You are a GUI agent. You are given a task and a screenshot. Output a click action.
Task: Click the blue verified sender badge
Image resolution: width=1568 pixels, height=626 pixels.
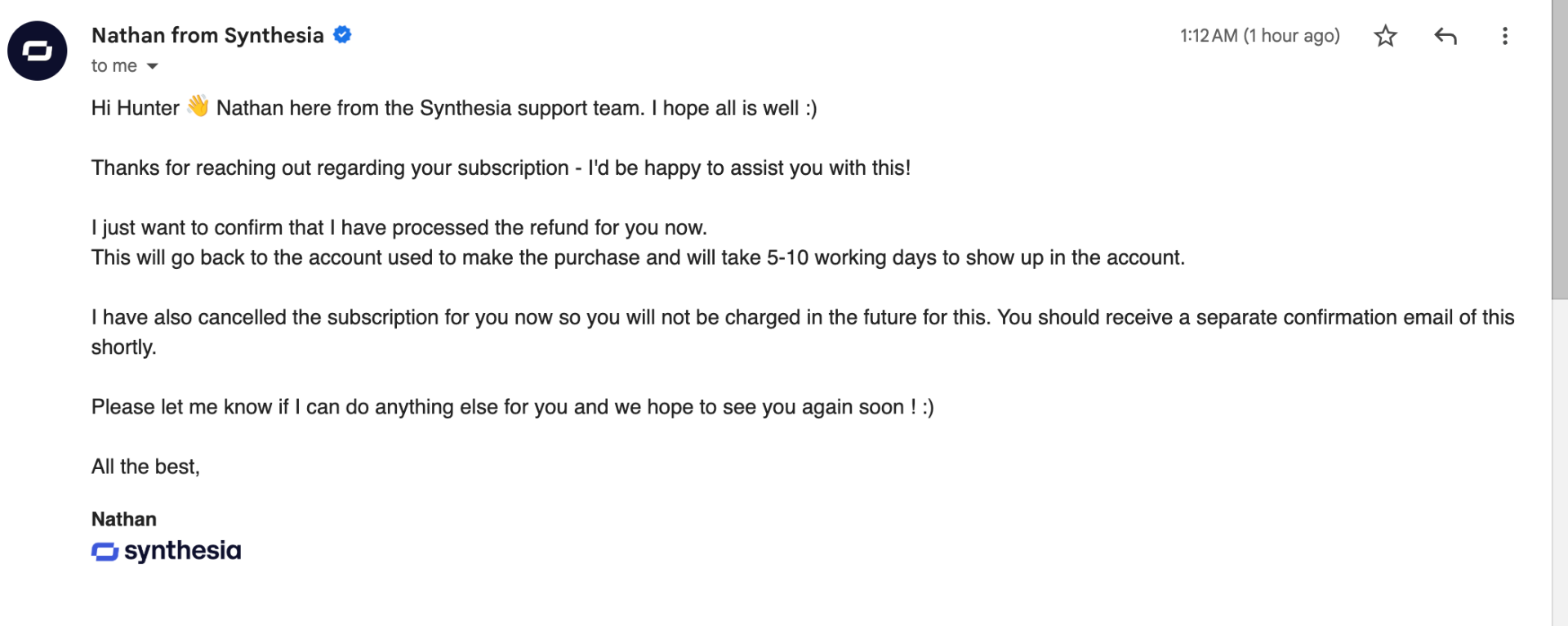(x=343, y=35)
